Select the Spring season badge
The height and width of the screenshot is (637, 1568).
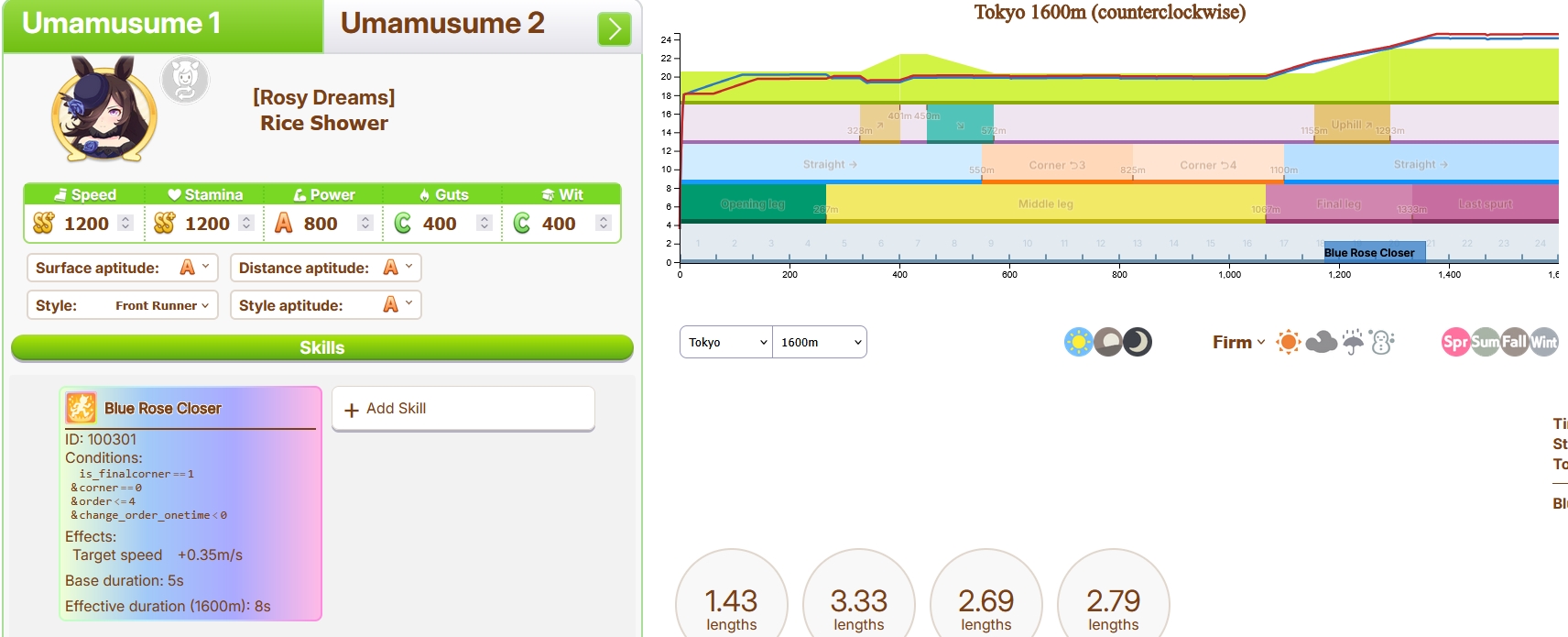click(x=1455, y=342)
